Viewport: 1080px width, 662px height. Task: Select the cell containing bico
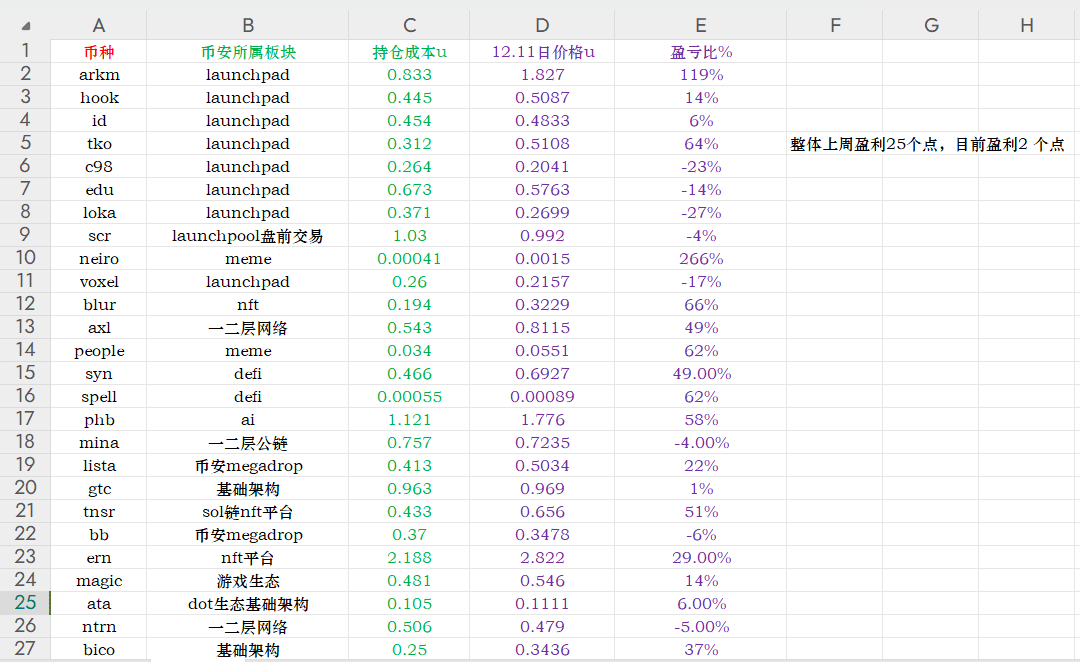[x=98, y=650]
